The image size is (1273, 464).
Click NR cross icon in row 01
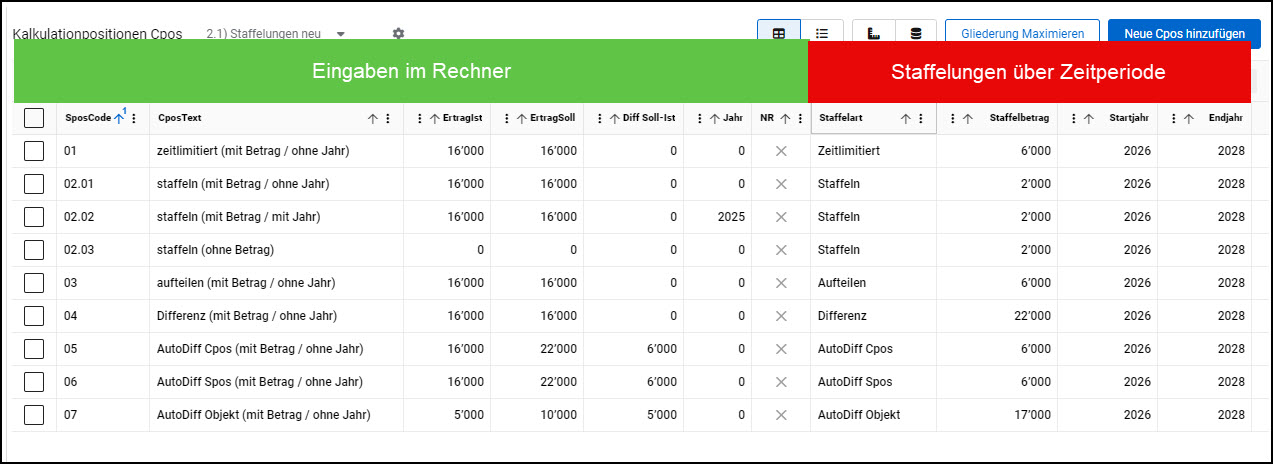781,151
